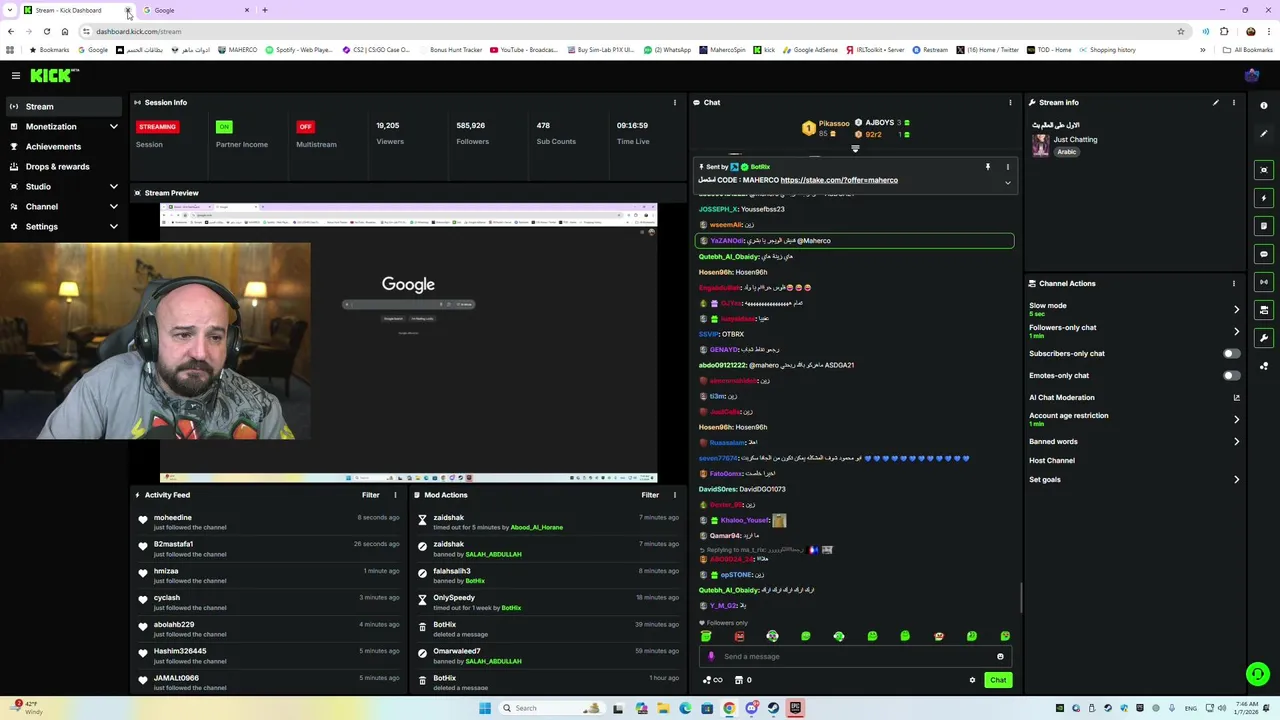
Task: Switch to the Google browser tab
Action: tap(195, 10)
